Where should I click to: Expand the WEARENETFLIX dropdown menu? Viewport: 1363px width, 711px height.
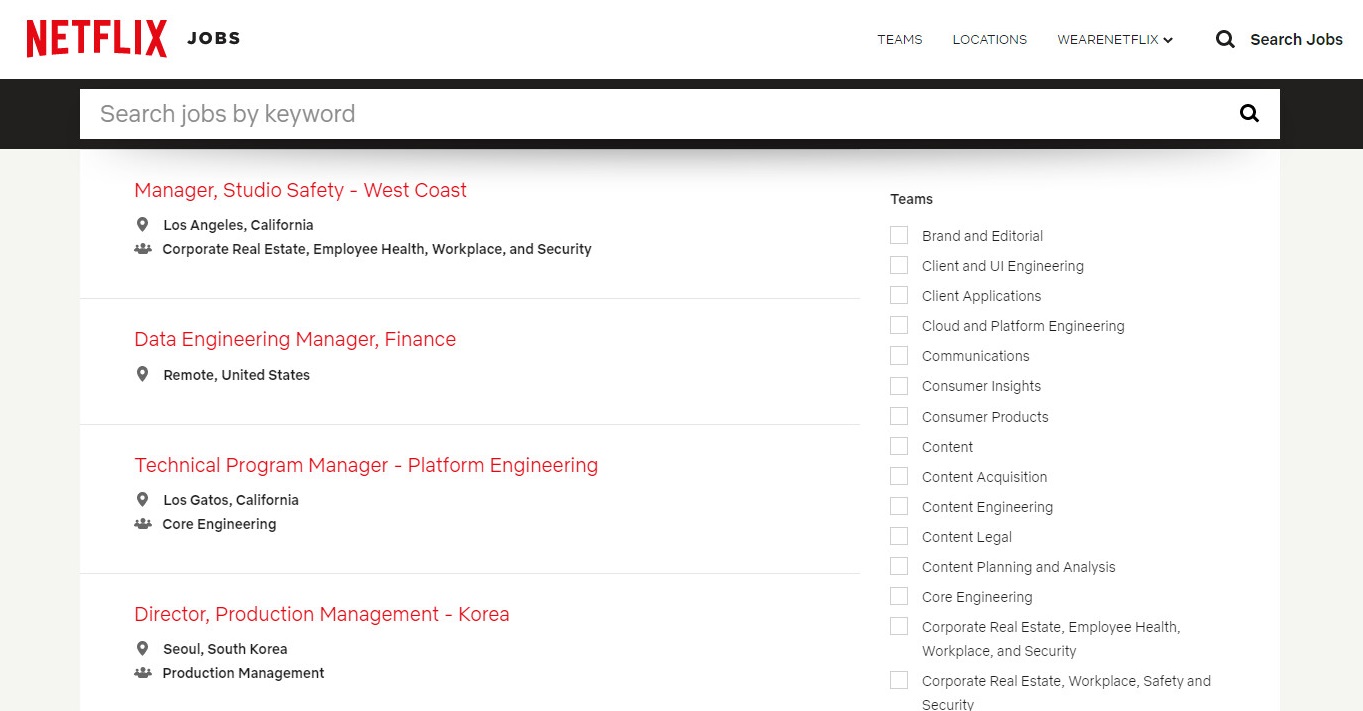[1114, 40]
